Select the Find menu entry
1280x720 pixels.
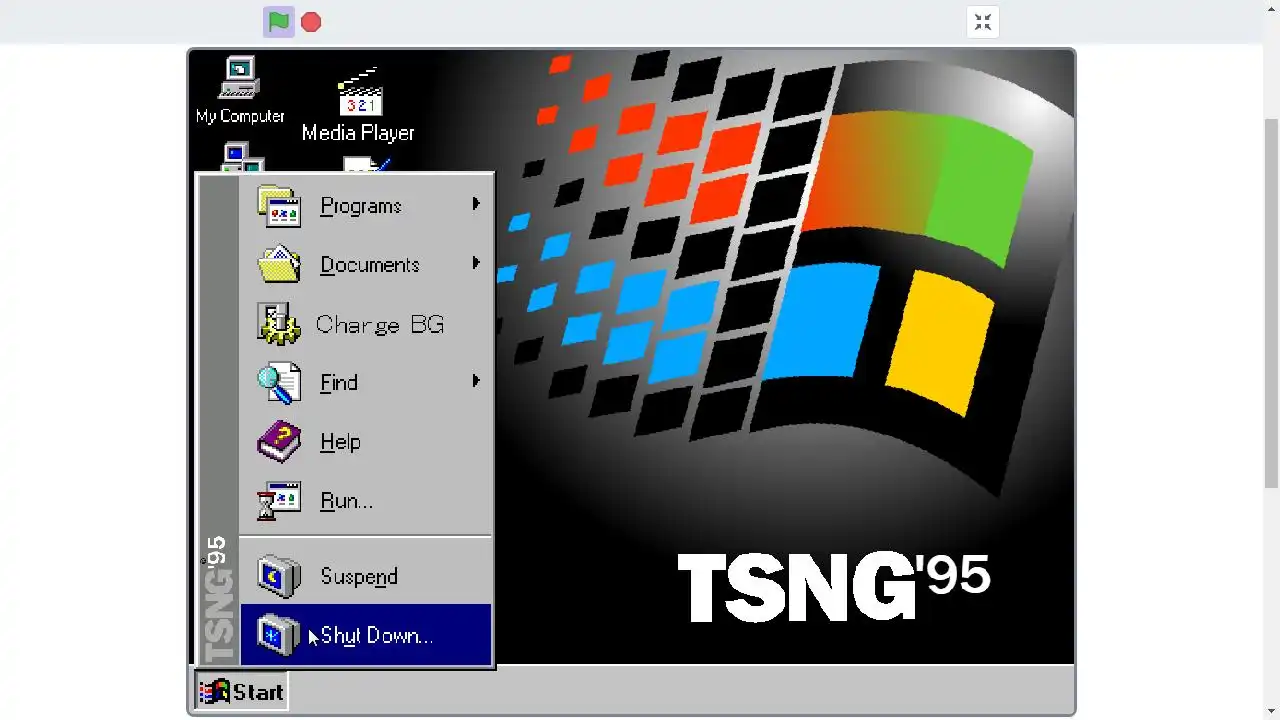tap(366, 382)
